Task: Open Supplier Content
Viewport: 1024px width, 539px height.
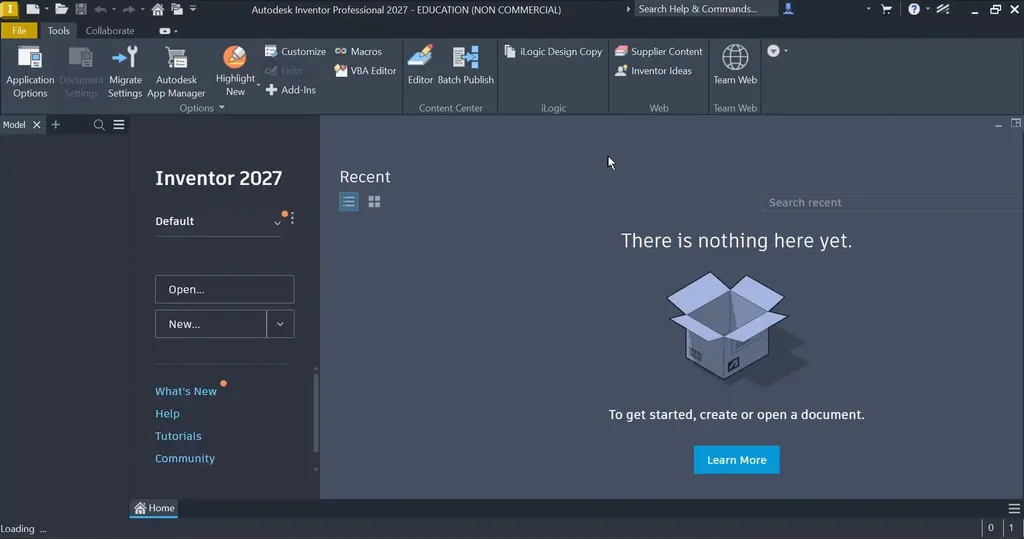Action: pos(658,52)
